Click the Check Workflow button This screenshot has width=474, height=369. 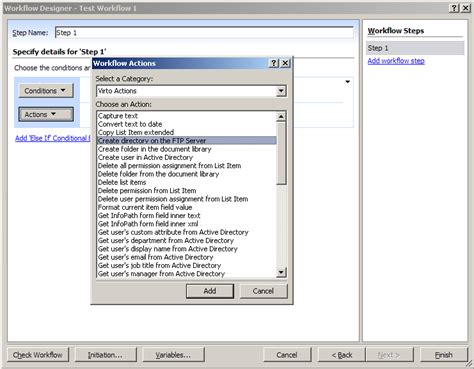pyautogui.click(x=38, y=355)
